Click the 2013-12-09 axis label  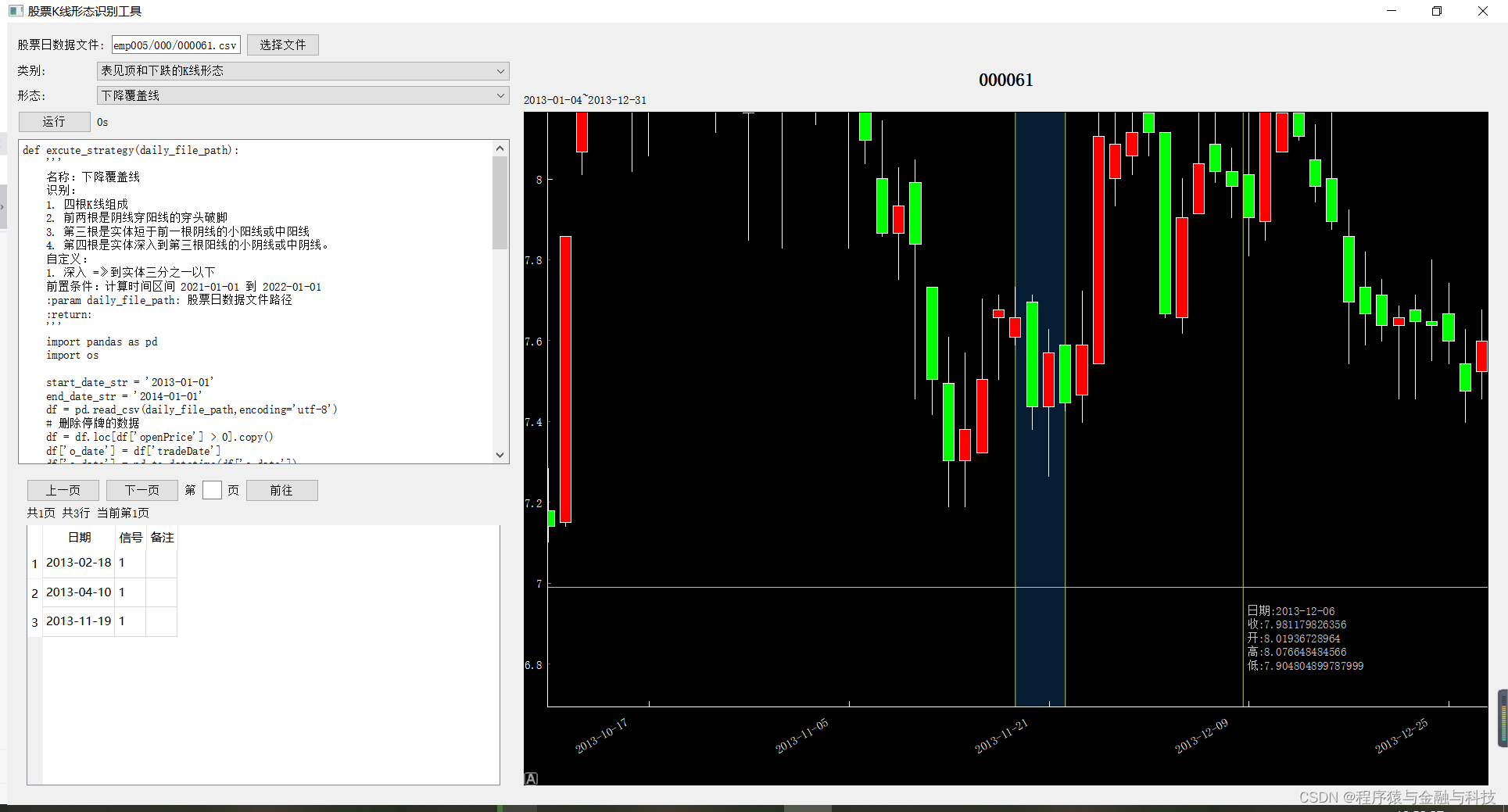[1202, 736]
